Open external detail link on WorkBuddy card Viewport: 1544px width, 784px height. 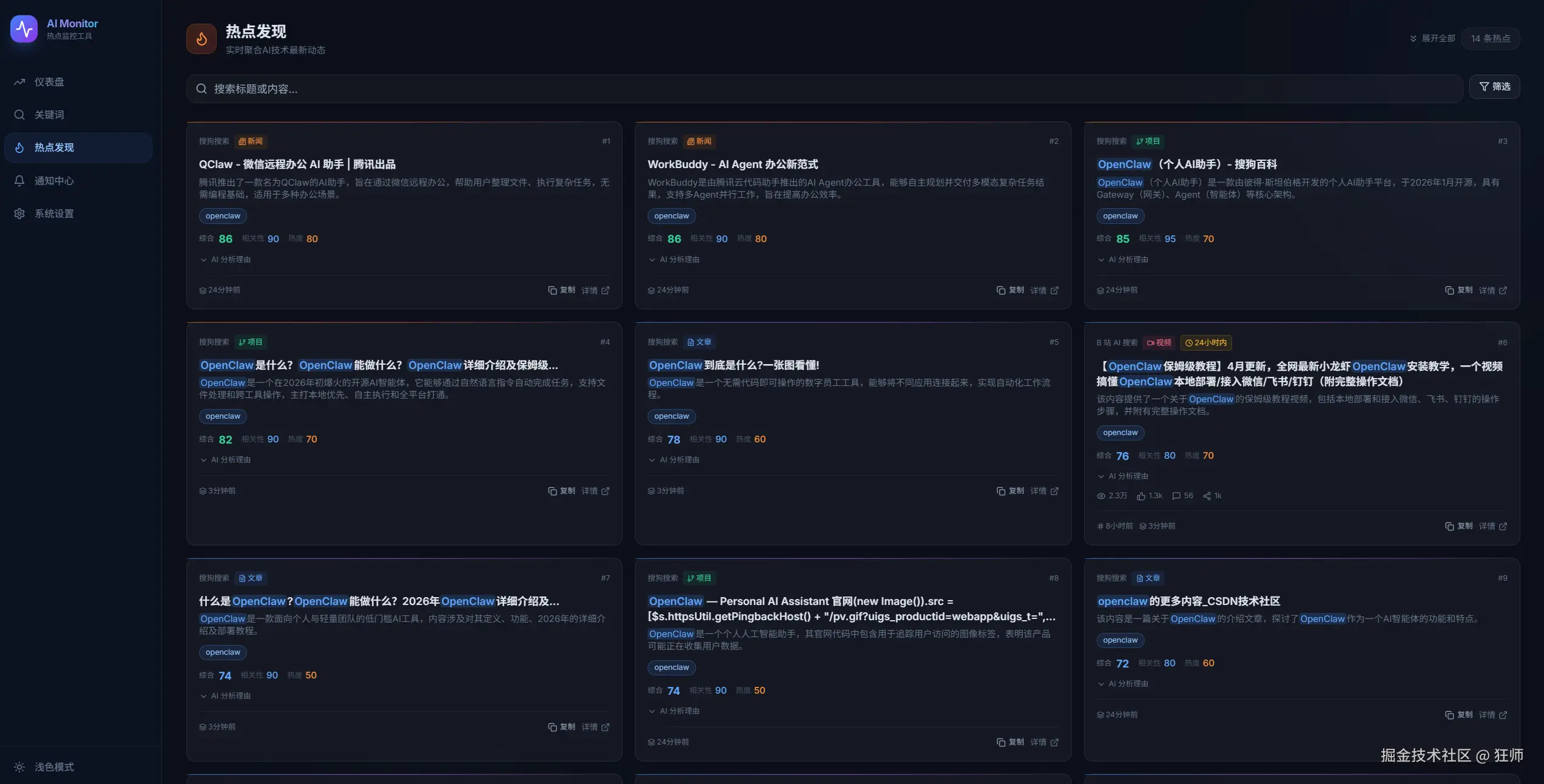[1054, 290]
